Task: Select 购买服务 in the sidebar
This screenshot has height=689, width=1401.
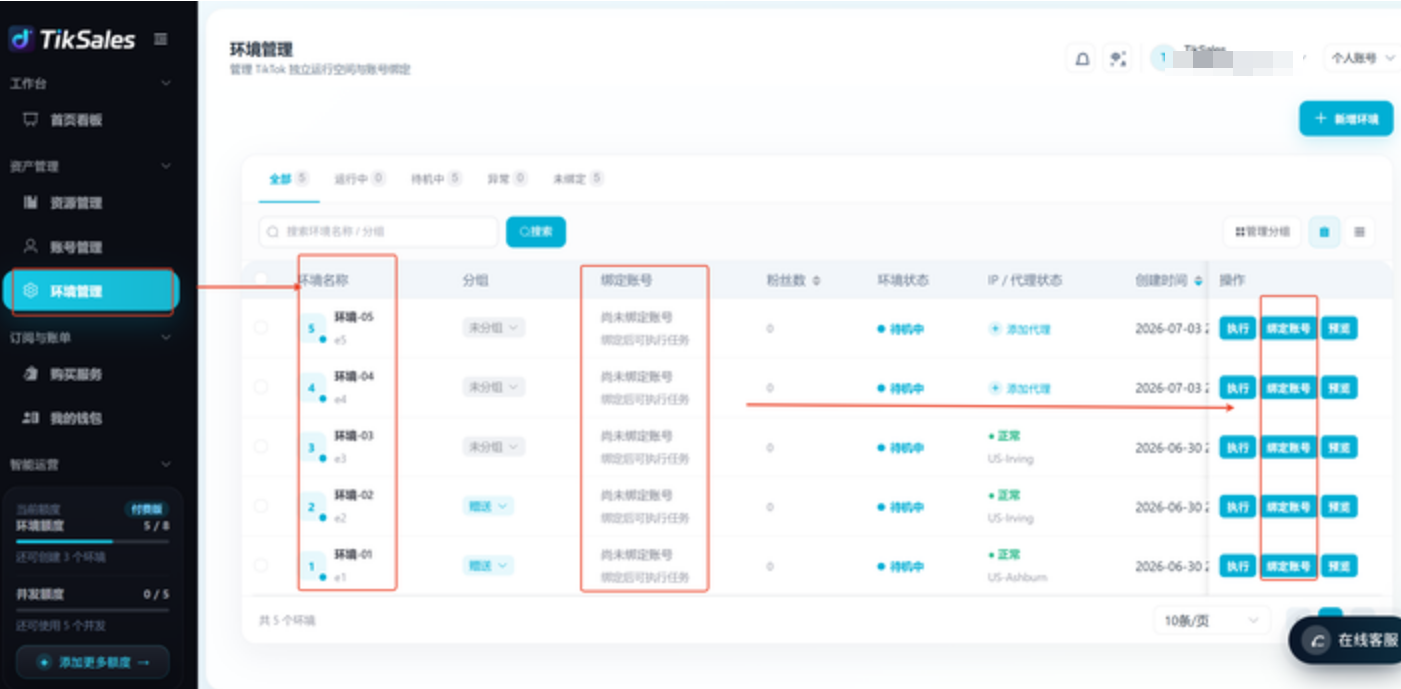Action: (76, 374)
